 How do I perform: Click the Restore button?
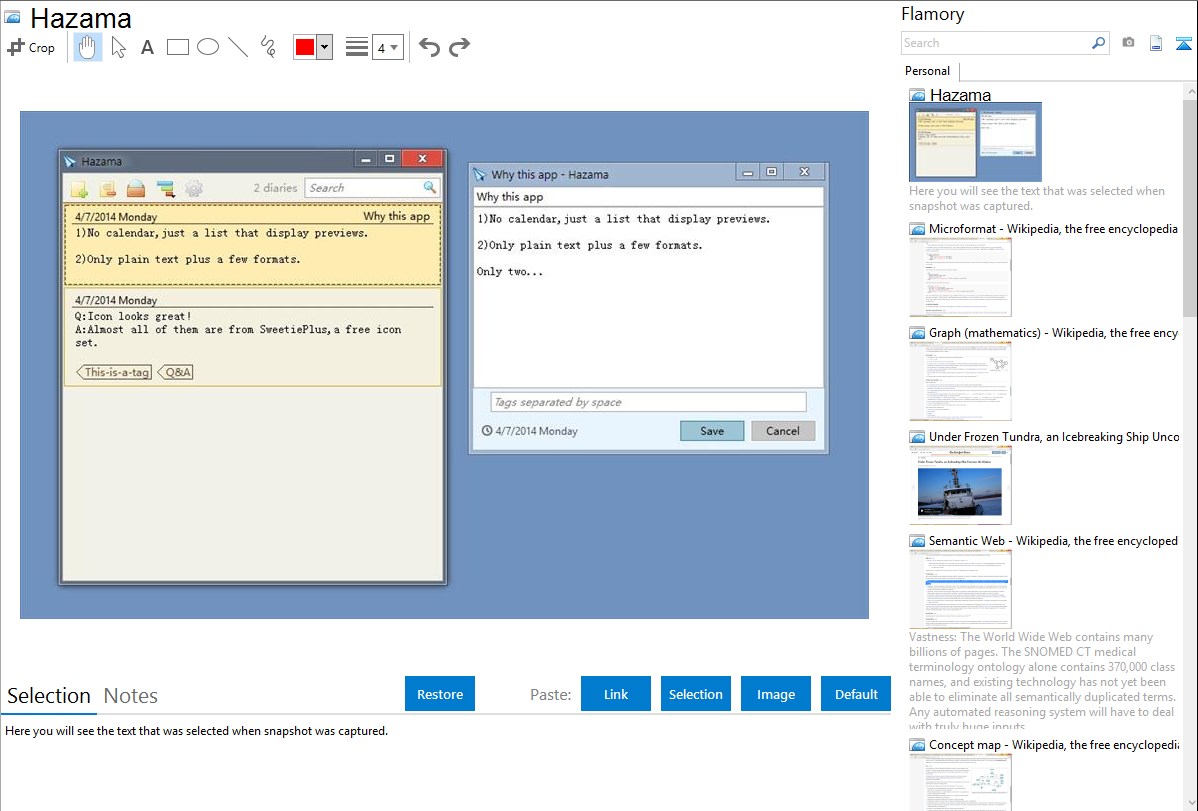(x=440, y=694)
